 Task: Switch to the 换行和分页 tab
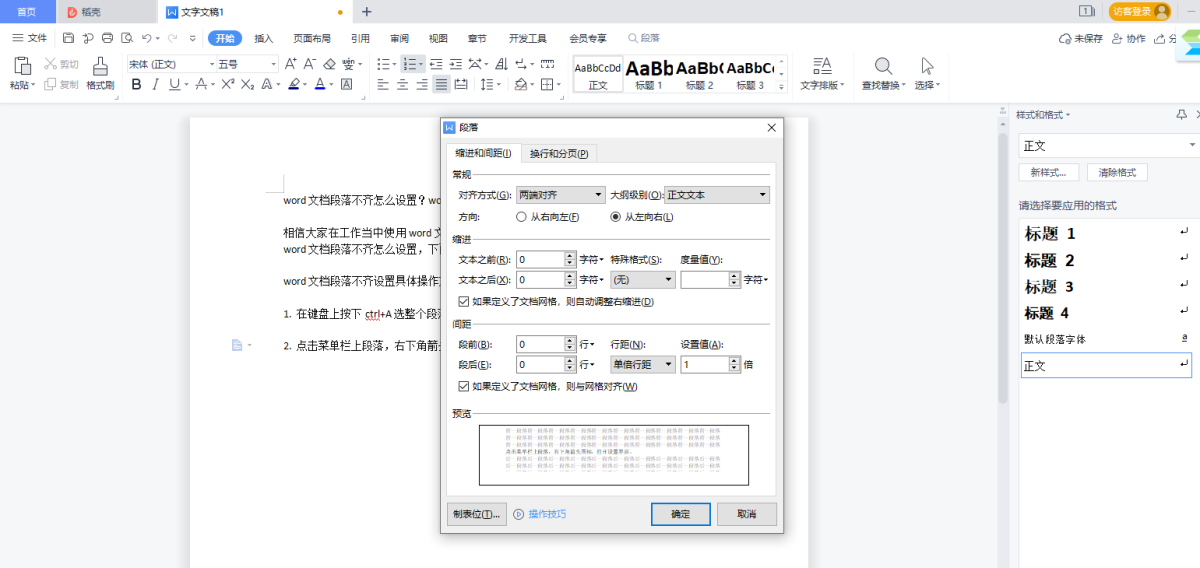click(559, 153)
